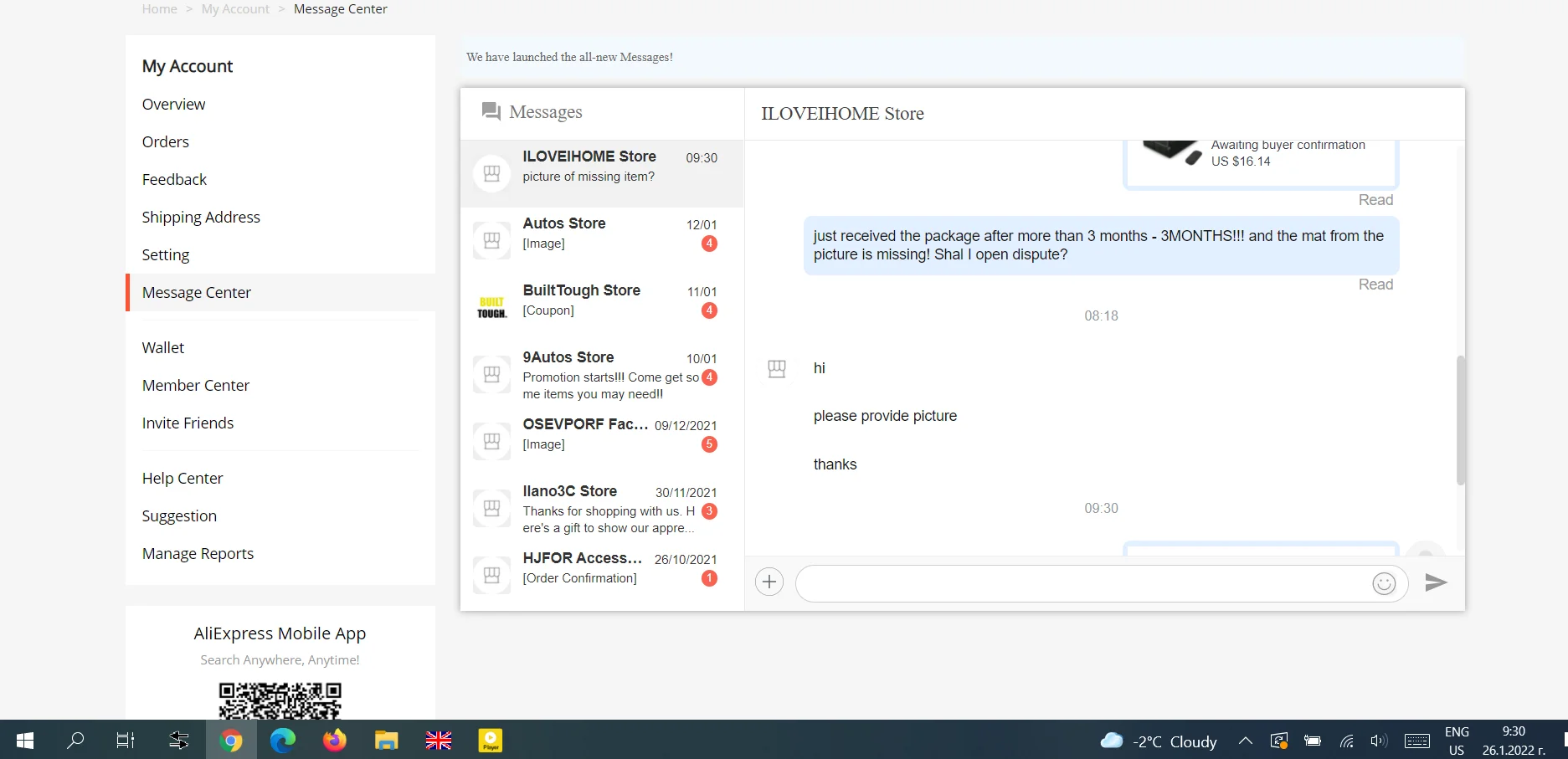Click the chat conversation scrollbar
This screenshot has width=1568, height=759.
tap(1461, 420)
